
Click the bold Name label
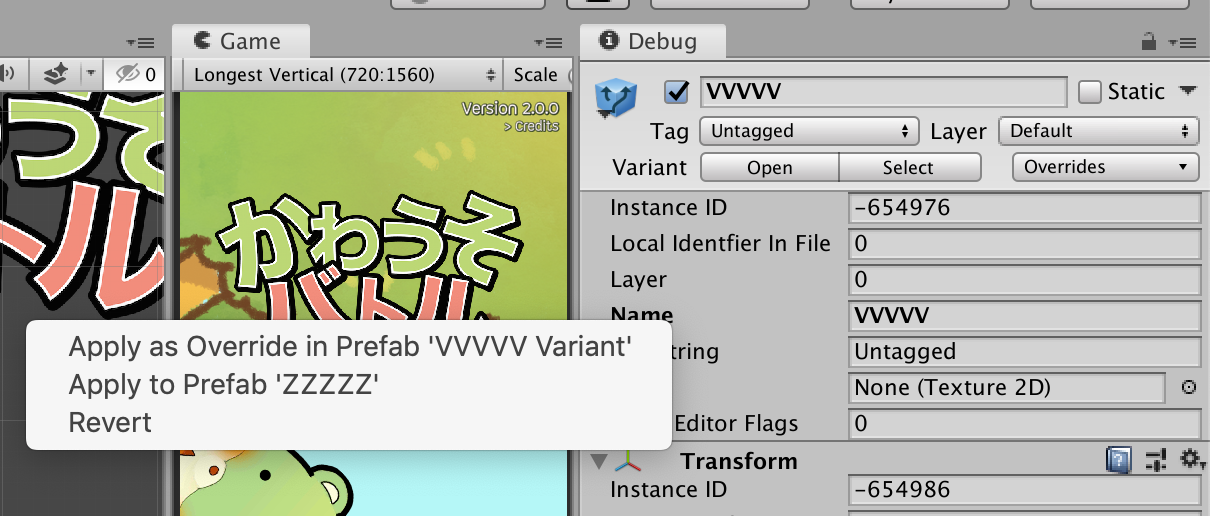(x=641, y=316)
